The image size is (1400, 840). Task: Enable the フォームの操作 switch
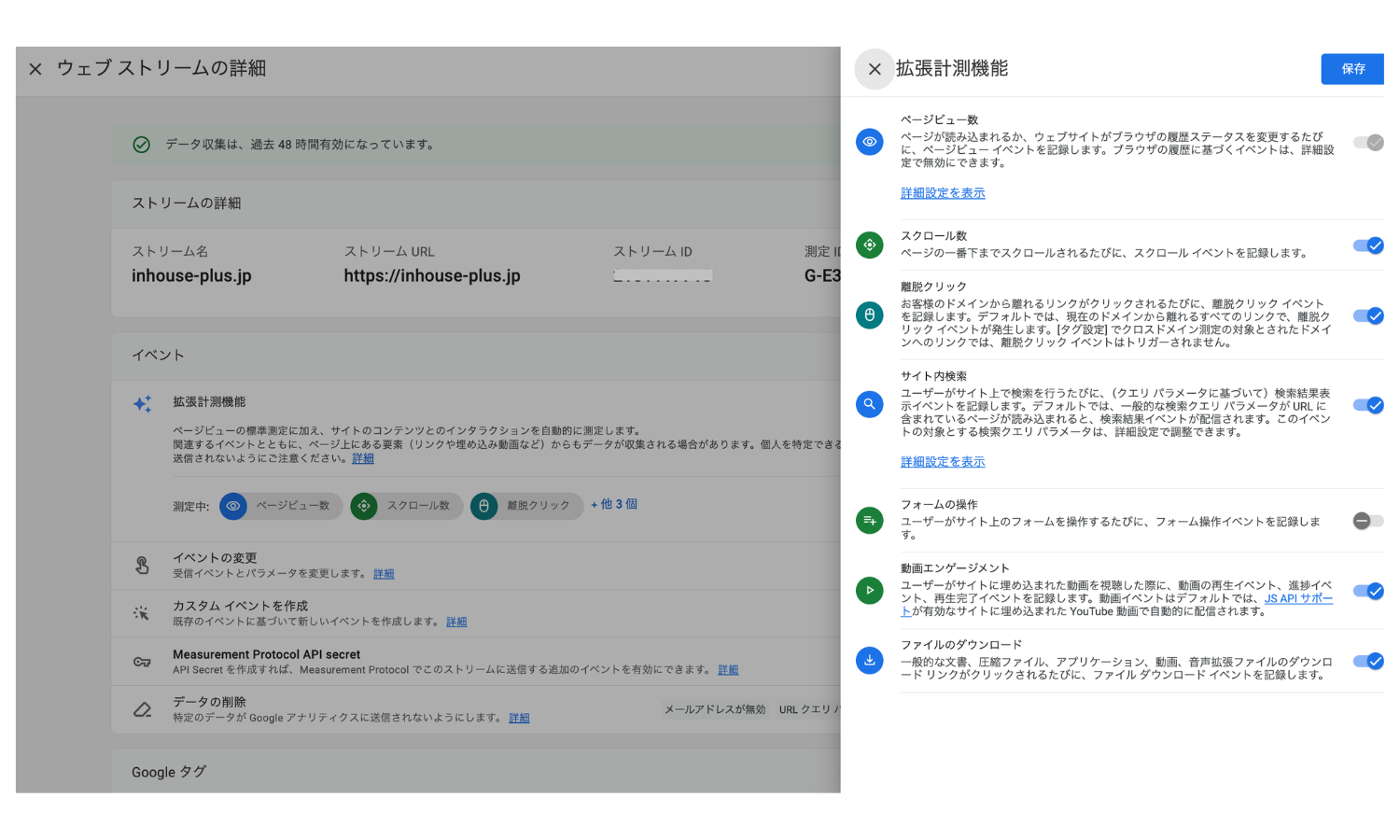coord(1368,521)
